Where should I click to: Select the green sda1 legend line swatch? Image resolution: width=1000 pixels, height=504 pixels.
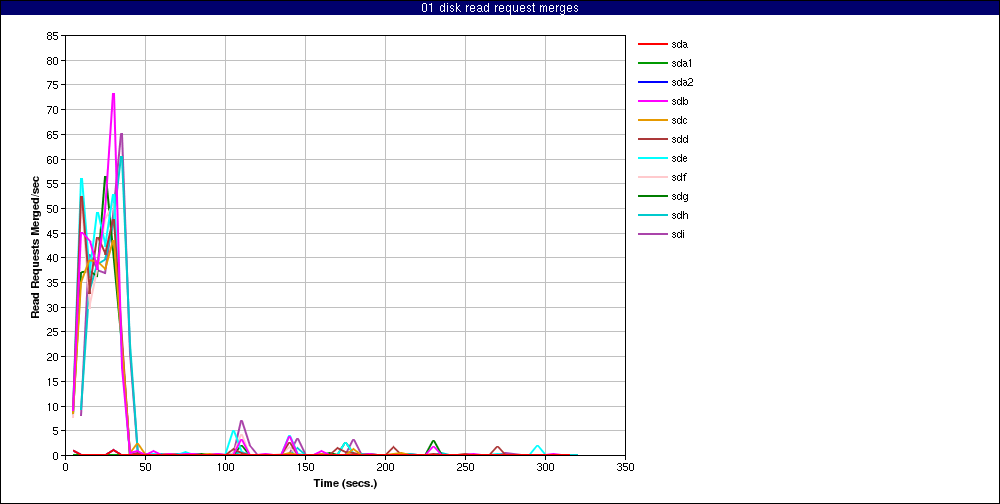[652, 63]
